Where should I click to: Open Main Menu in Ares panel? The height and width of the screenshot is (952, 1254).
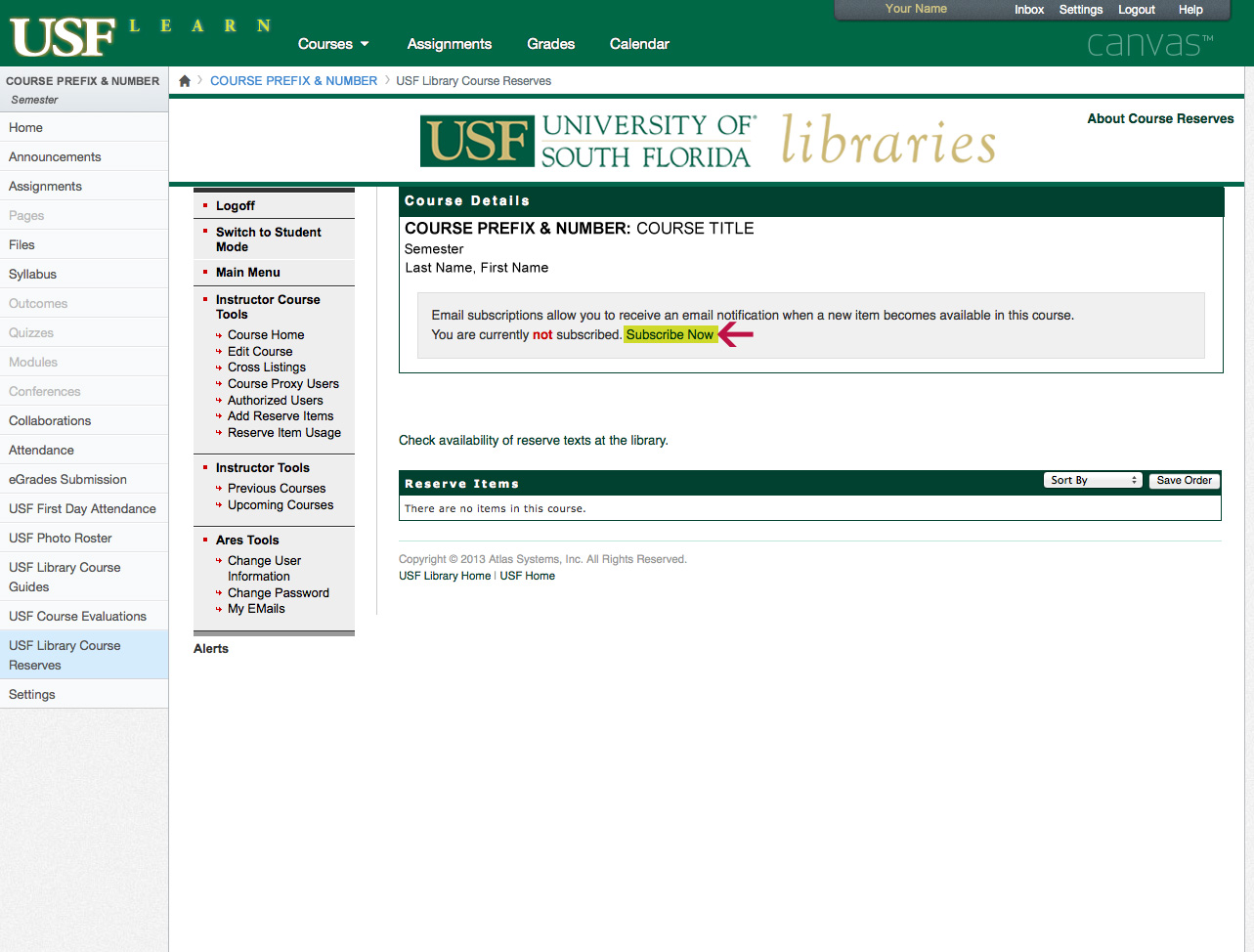click(x=248, y=272)
